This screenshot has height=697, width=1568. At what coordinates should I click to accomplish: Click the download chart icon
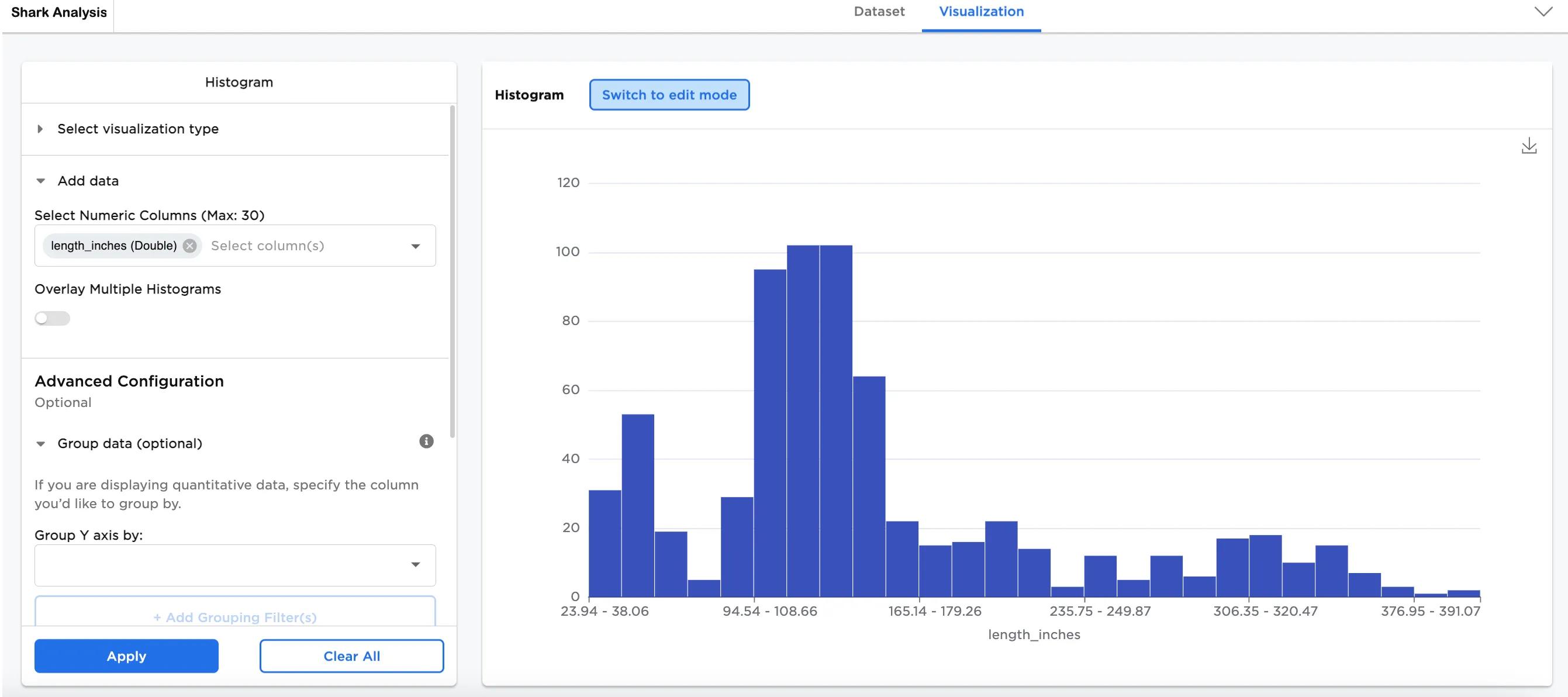(x=1528, y=146)
